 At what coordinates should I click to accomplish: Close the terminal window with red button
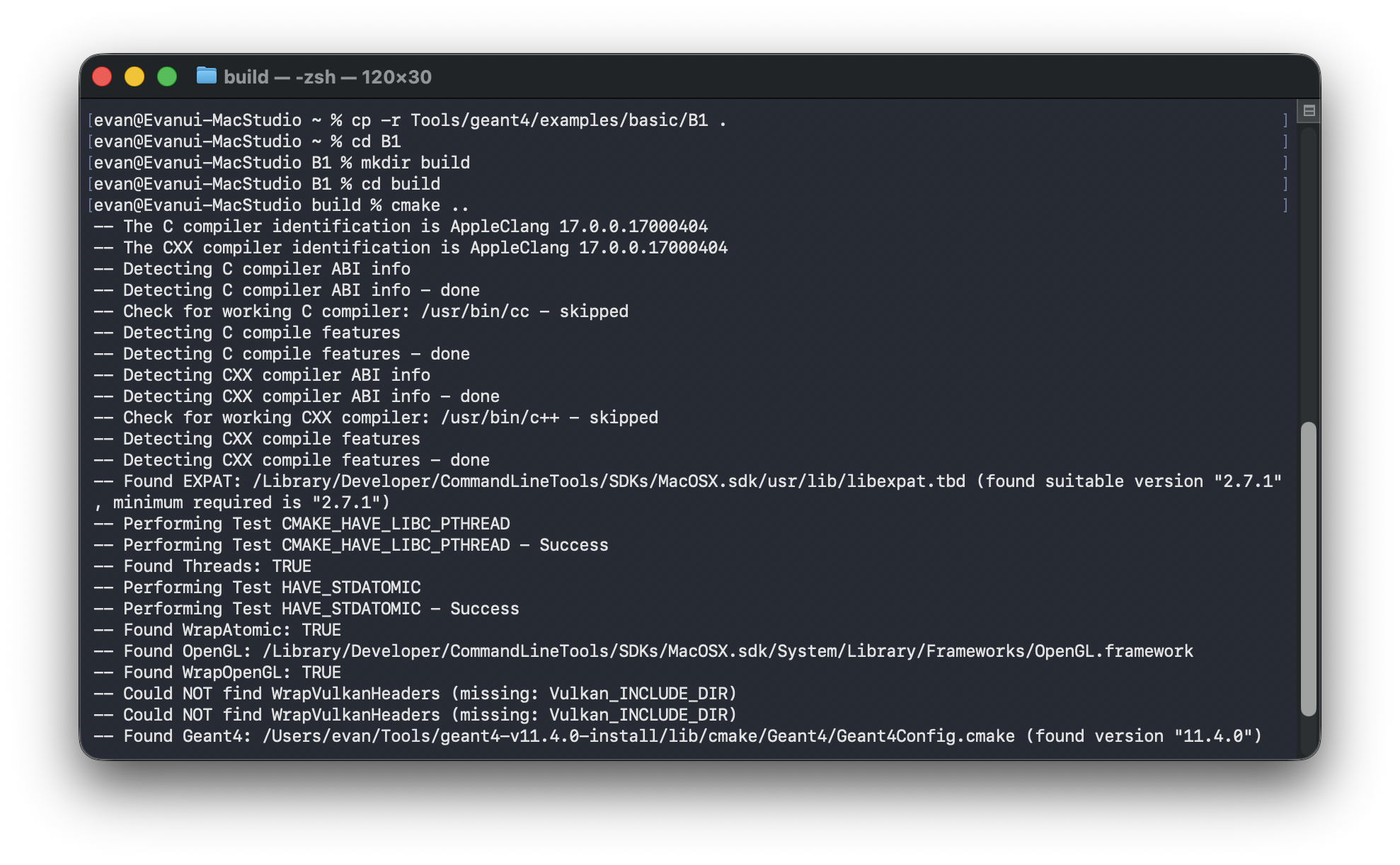pyautogui.click(x=102, y=76)
